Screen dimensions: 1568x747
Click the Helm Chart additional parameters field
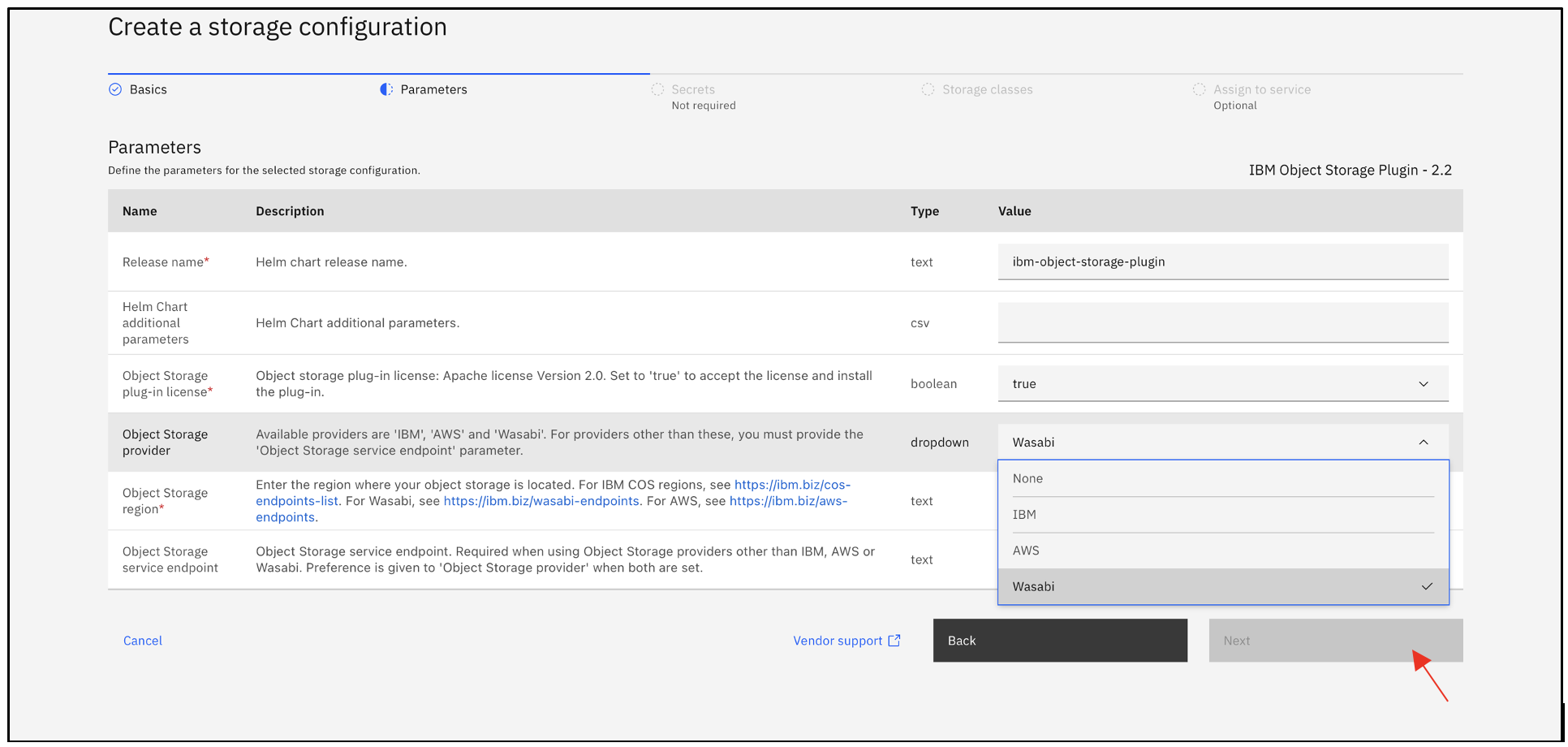(x=1223, y=322)
